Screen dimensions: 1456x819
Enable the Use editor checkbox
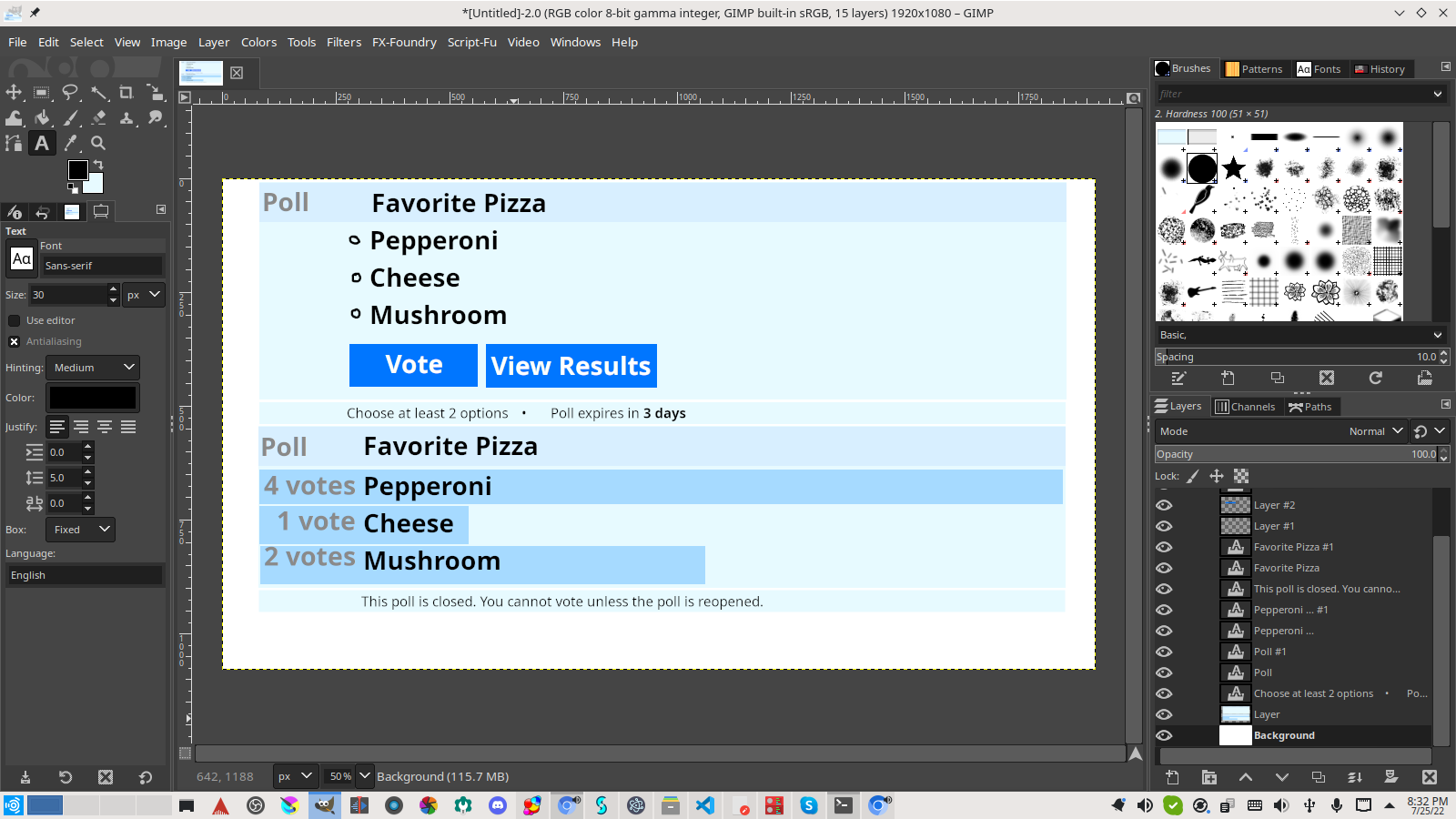coord(15,320)
